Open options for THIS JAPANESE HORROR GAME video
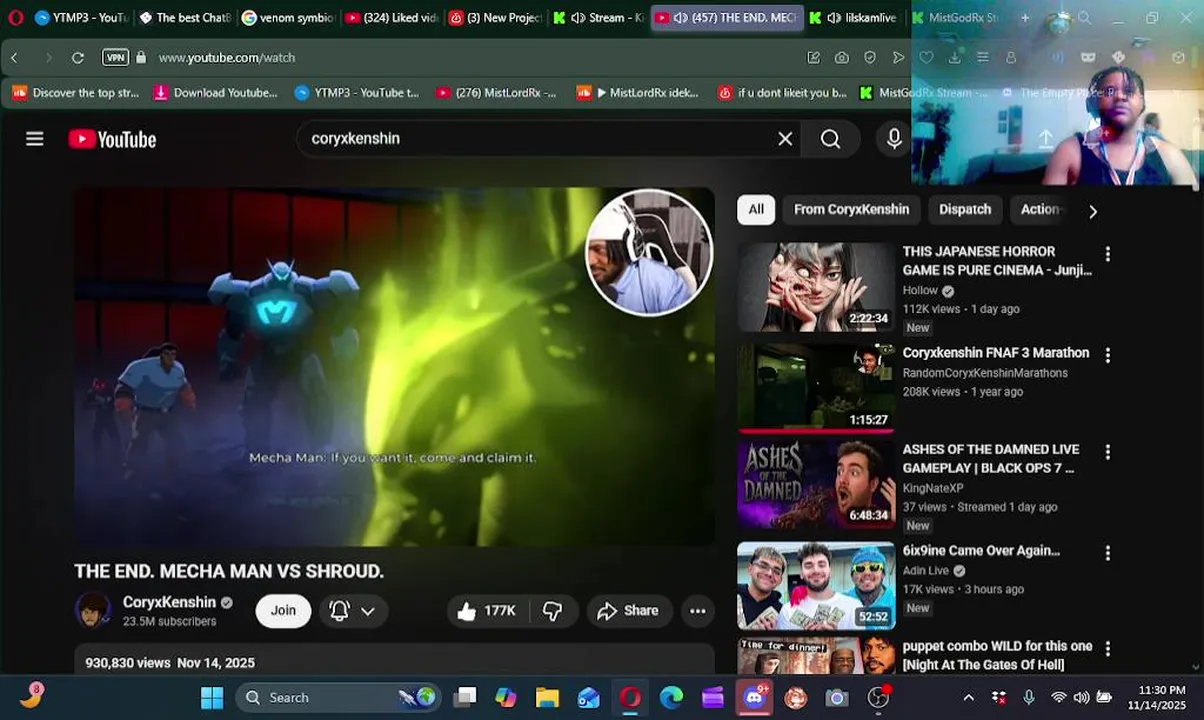The height and width of the screenshot is (720, 1204). tap(1107, 254)
